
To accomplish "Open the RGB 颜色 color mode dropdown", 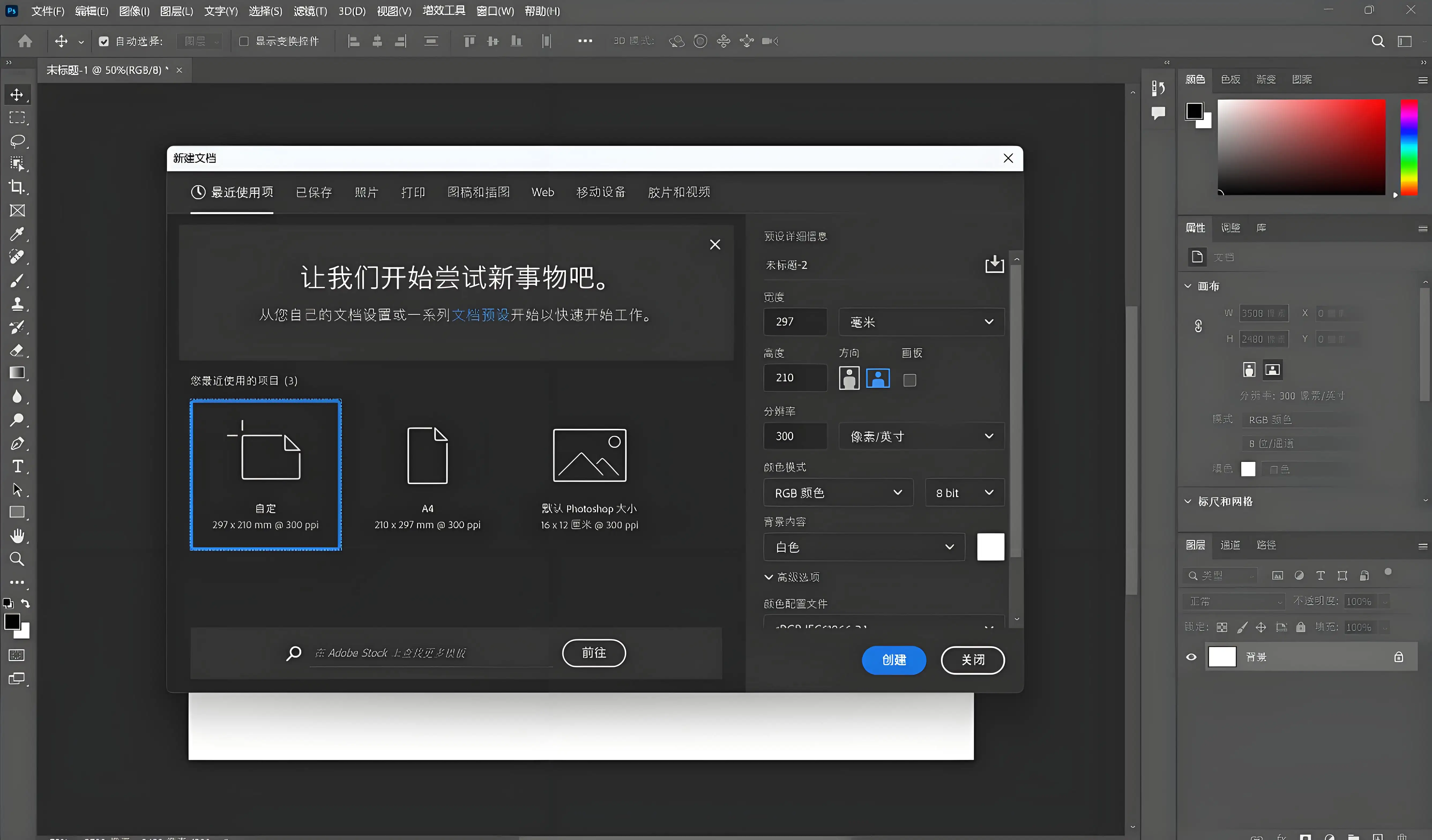I will [x=838, y=492].
